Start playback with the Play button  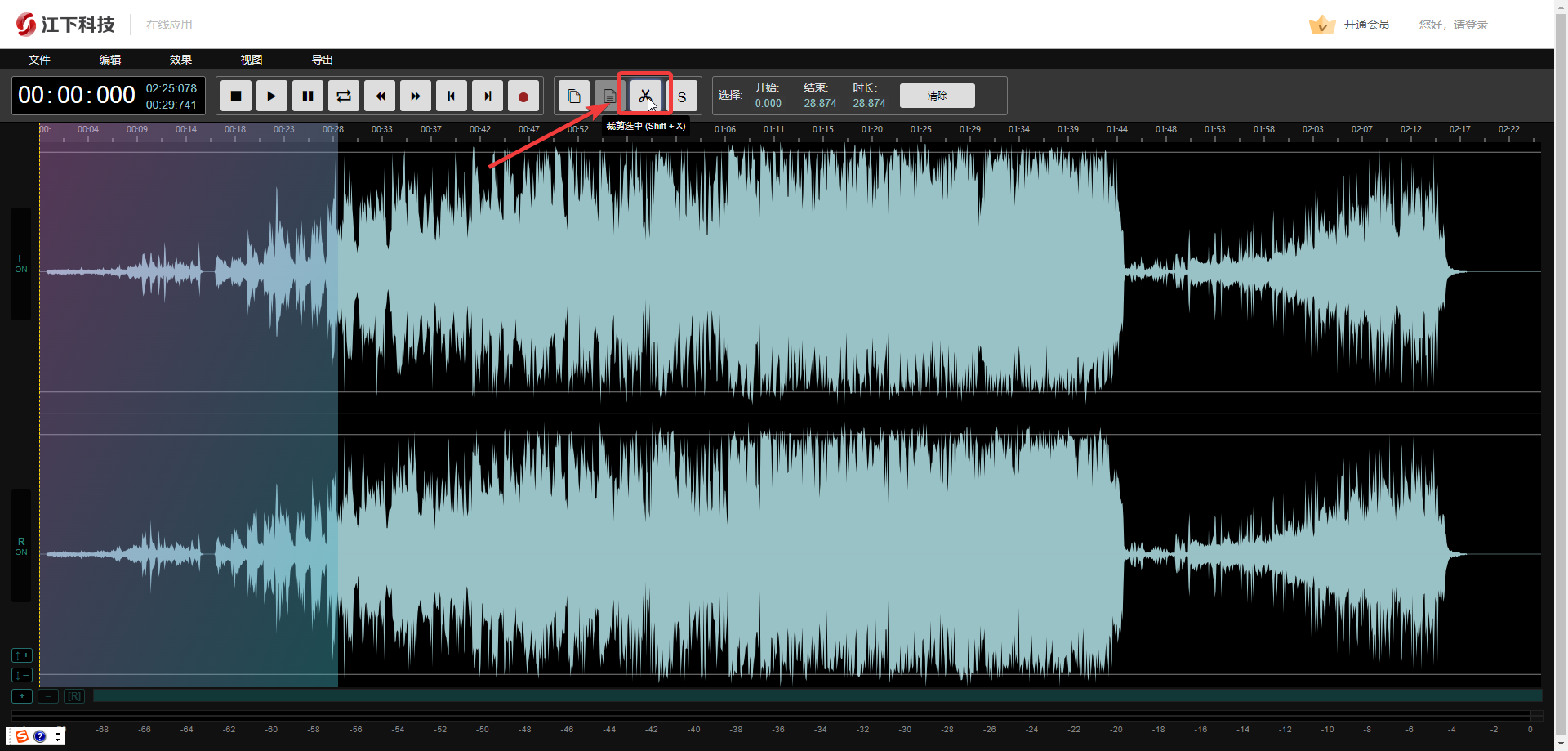tap(272, 96)
